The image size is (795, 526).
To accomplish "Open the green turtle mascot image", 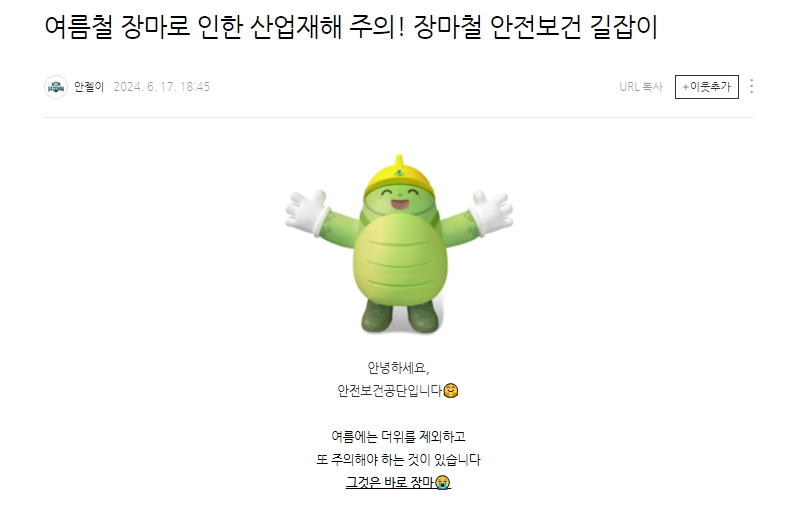I will (399, 244).
